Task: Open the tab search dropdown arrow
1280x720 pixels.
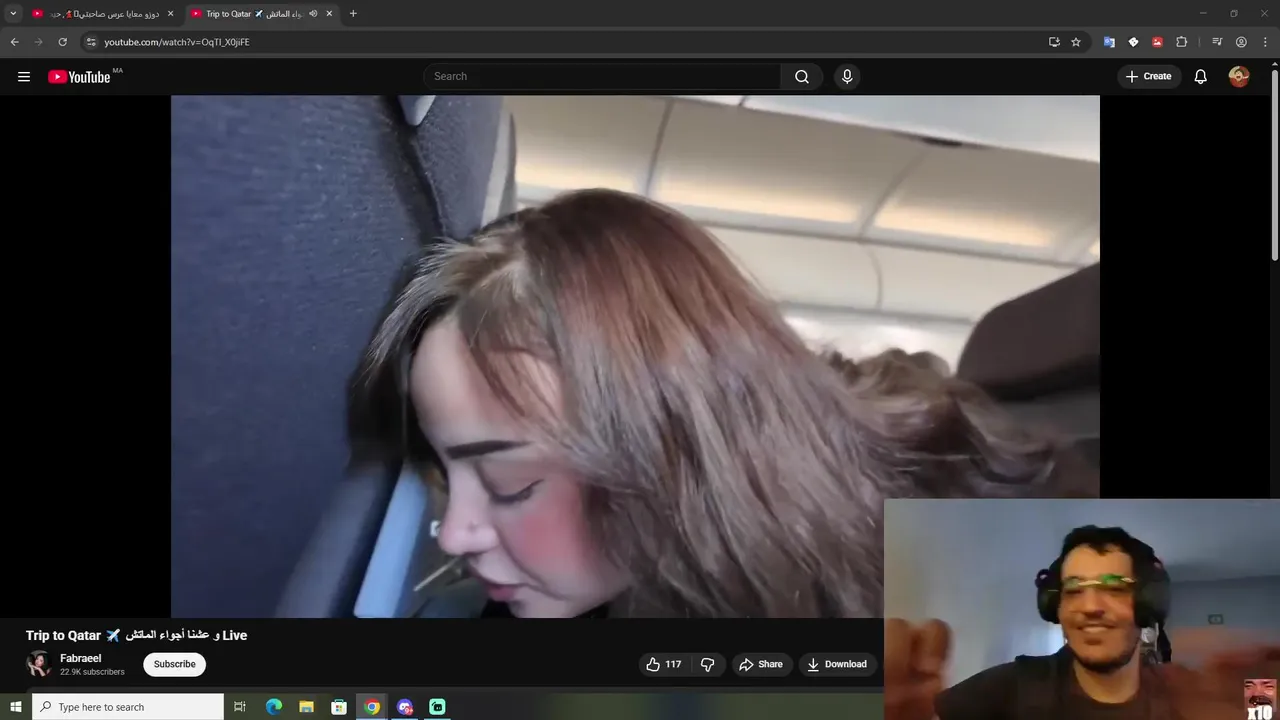Action: tap(13, 13)
